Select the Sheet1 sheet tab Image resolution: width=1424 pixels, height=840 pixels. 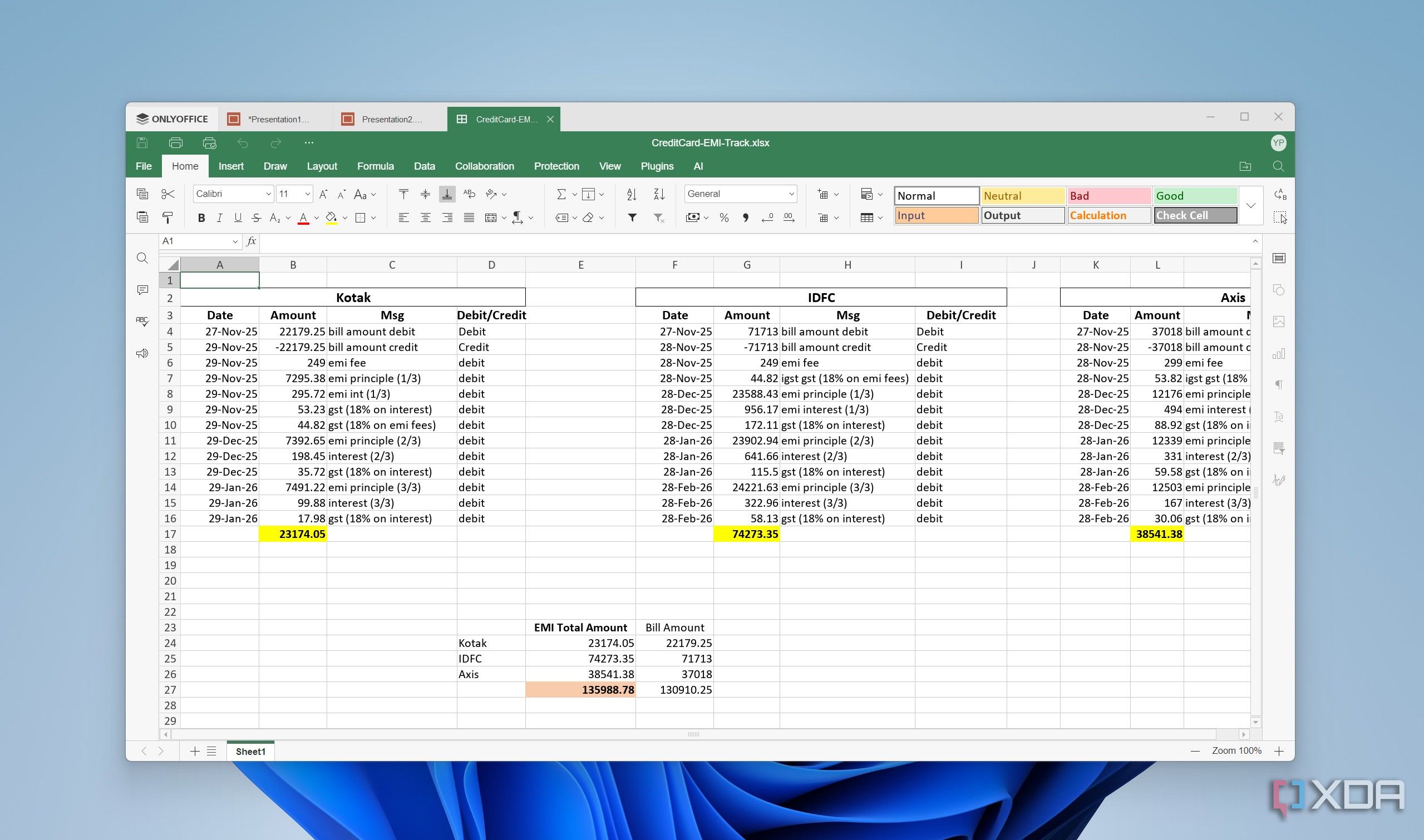pos(250,751)
